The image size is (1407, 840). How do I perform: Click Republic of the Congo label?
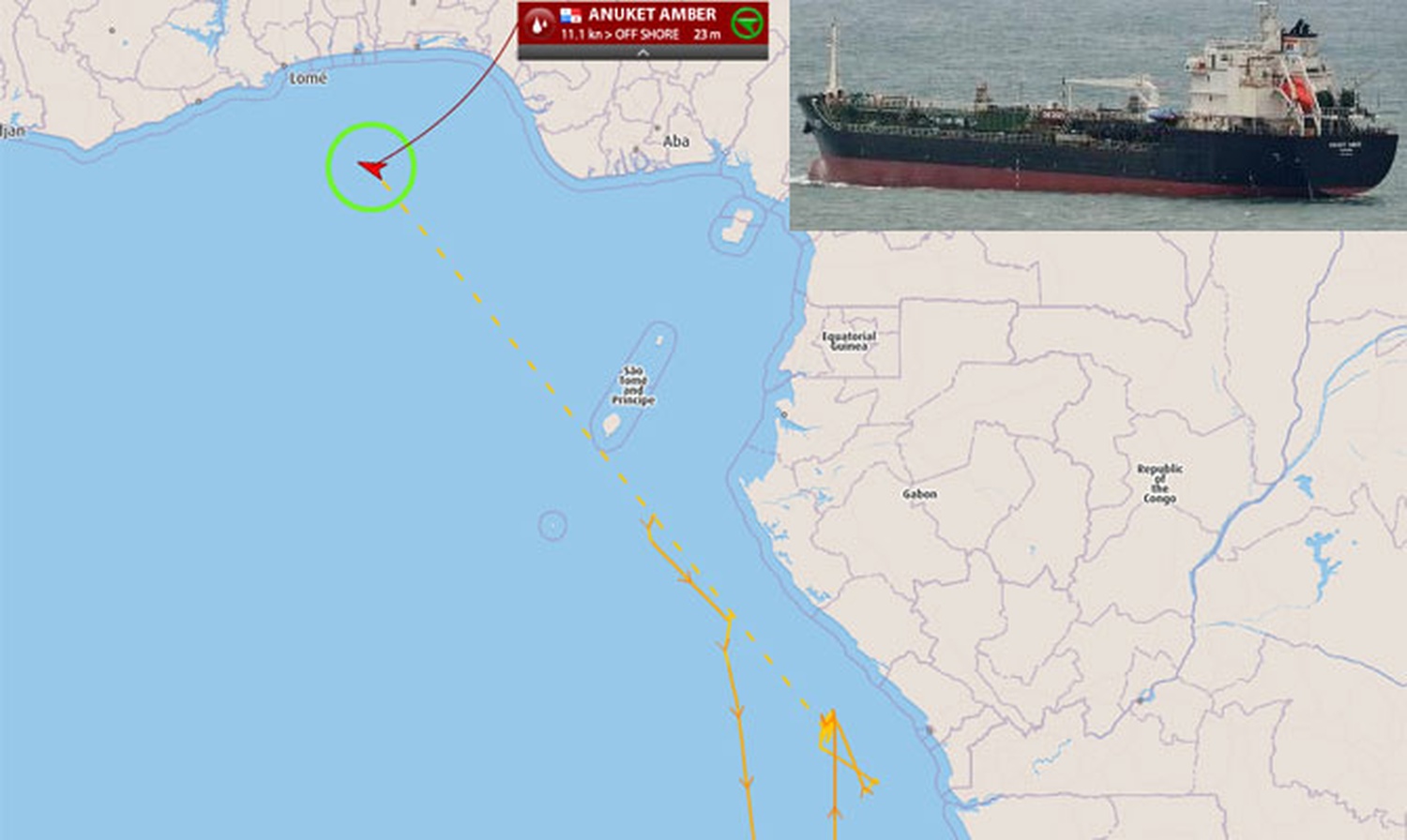coord(1160,483)
